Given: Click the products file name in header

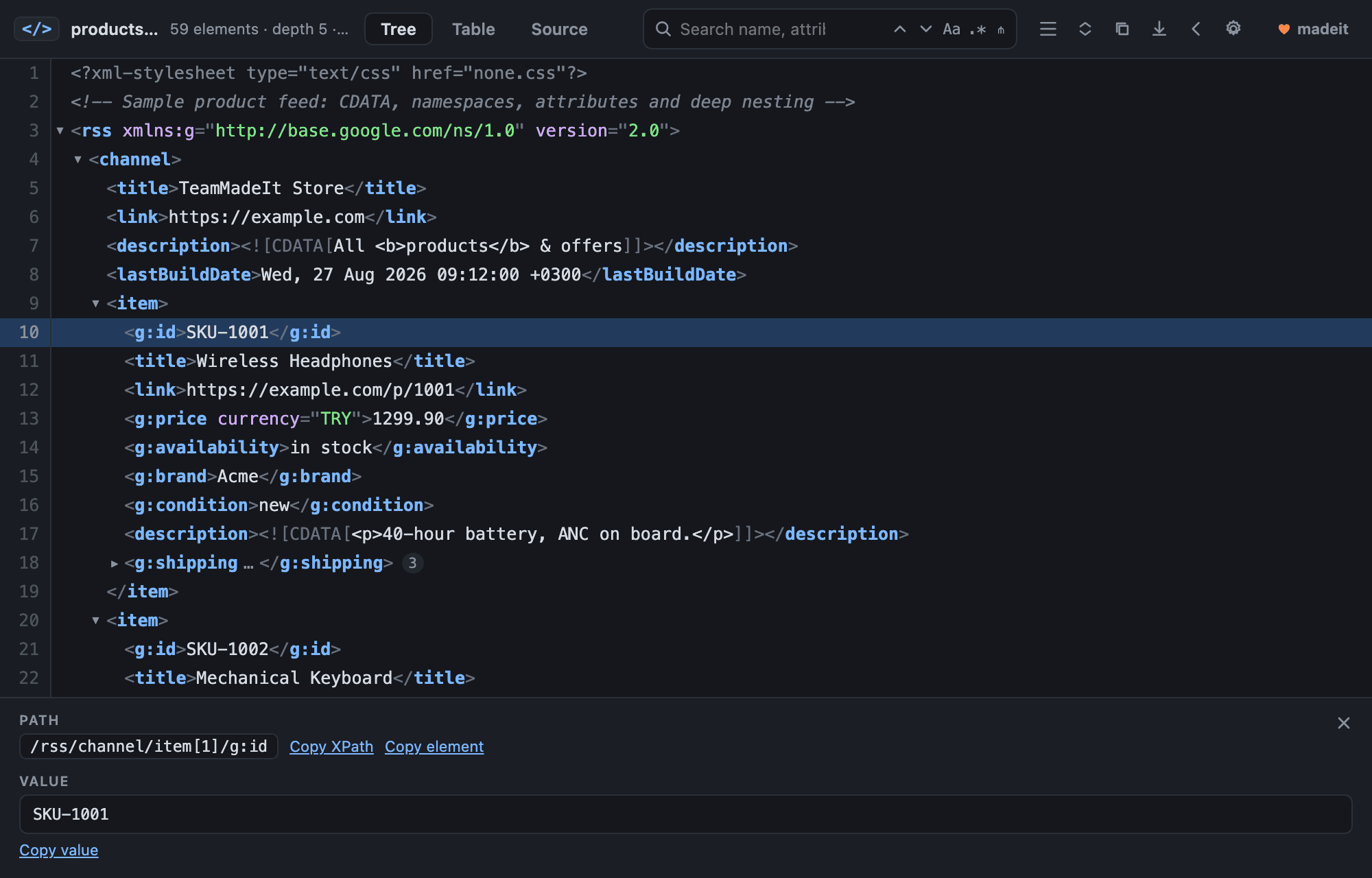Looking at the screenshot, I should pyautogui.click(x=115, y=29).
